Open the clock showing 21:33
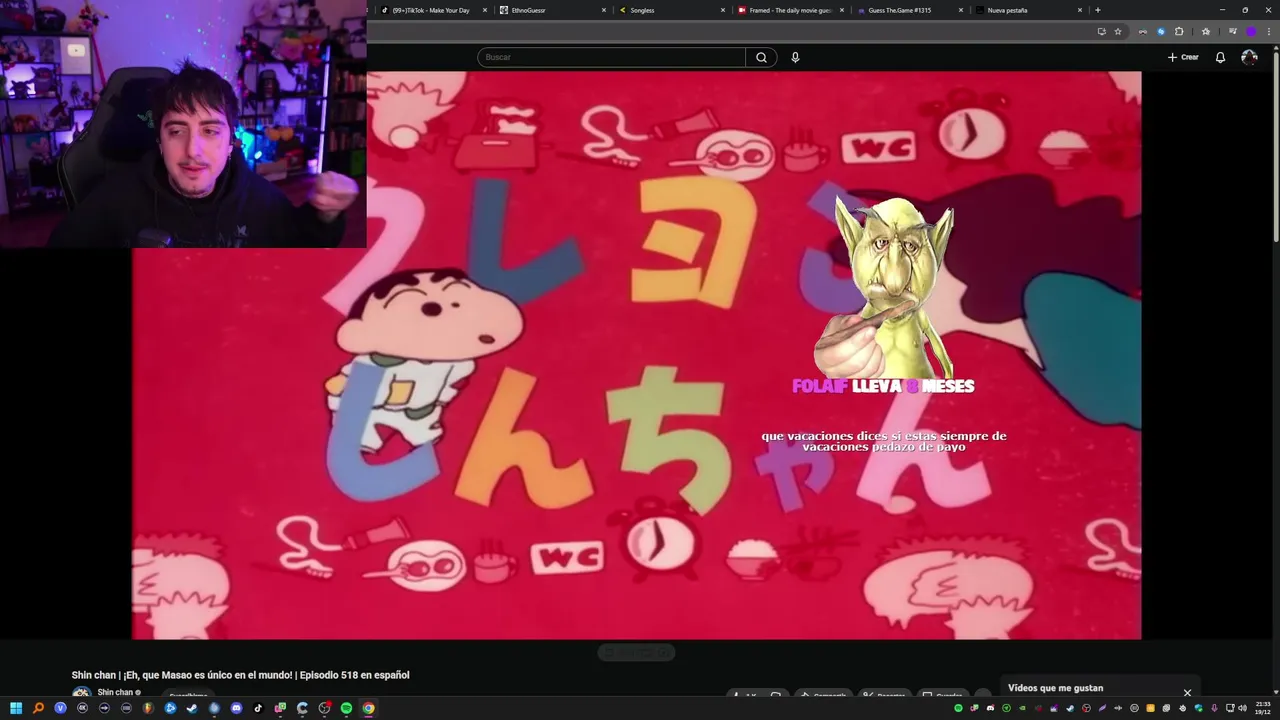 [x=1263, y=708]
